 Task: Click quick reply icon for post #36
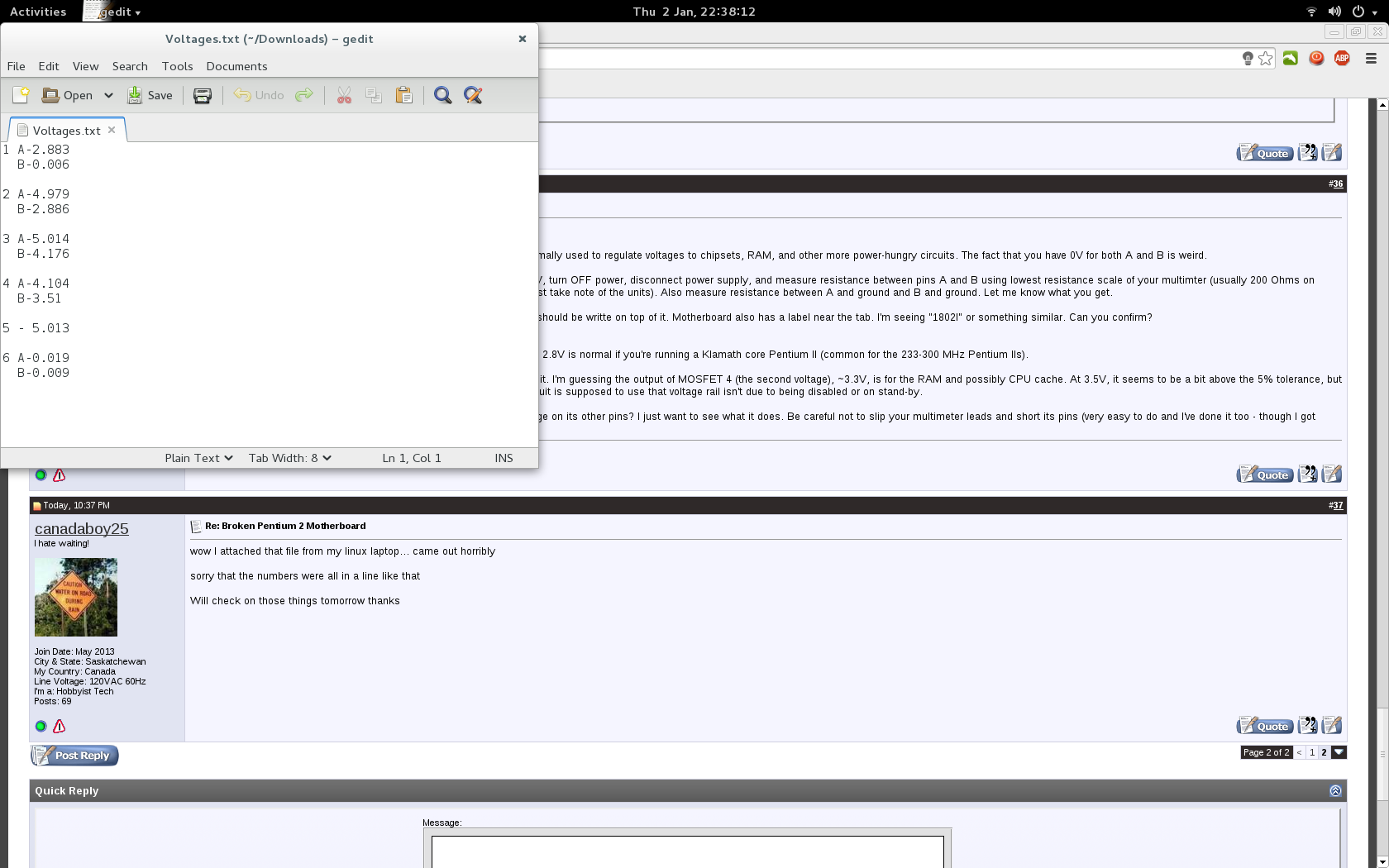click(x=1332, y=475)
